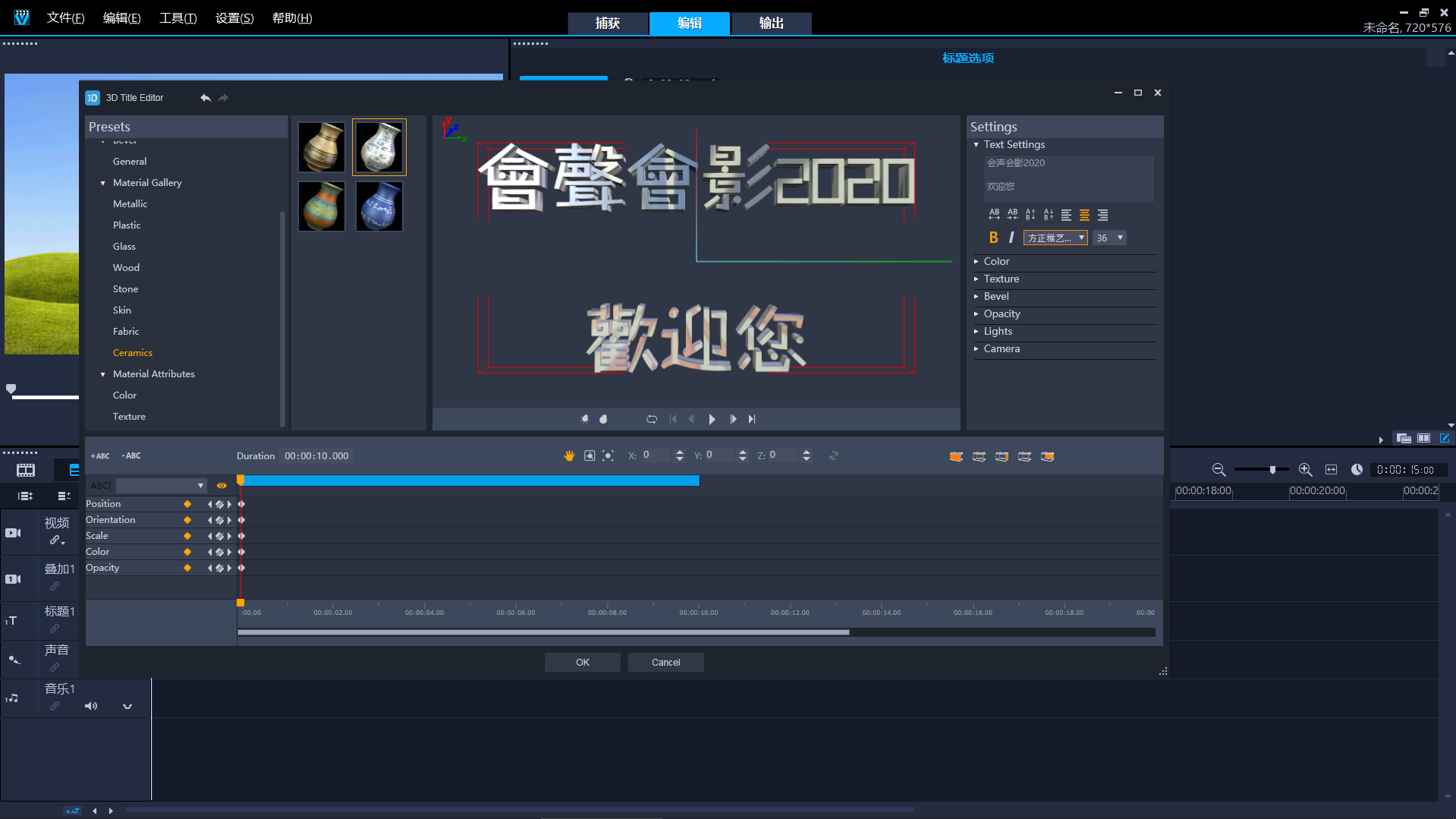Align text center
1456x819 pixels.
(x=1085, y=215)
